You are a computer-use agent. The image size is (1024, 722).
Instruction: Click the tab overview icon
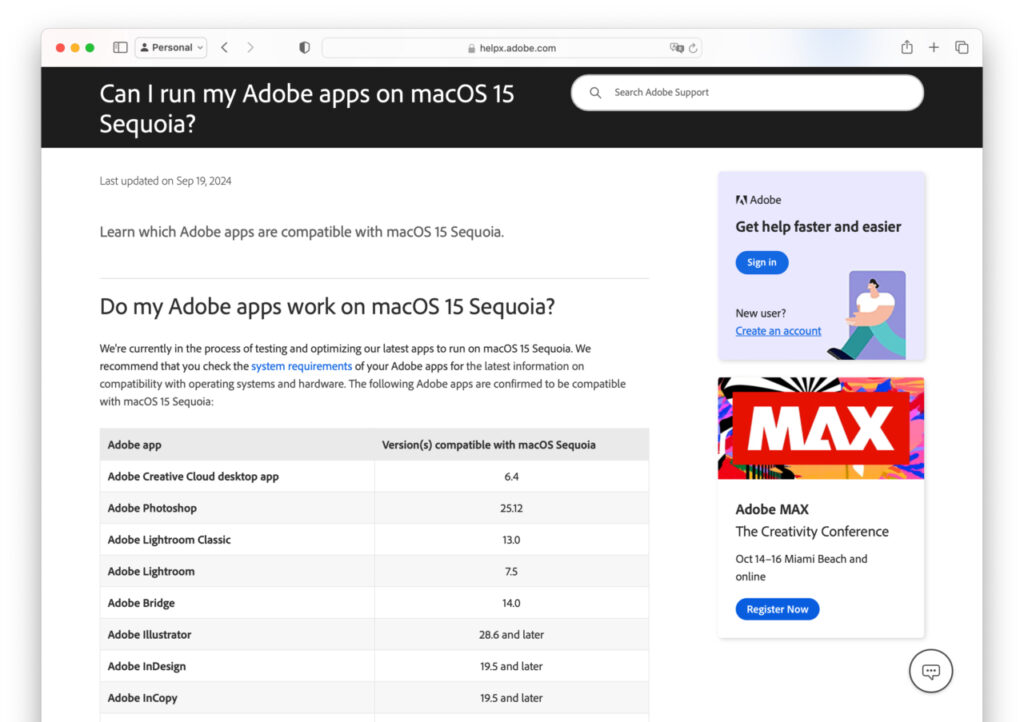point(961,47)
